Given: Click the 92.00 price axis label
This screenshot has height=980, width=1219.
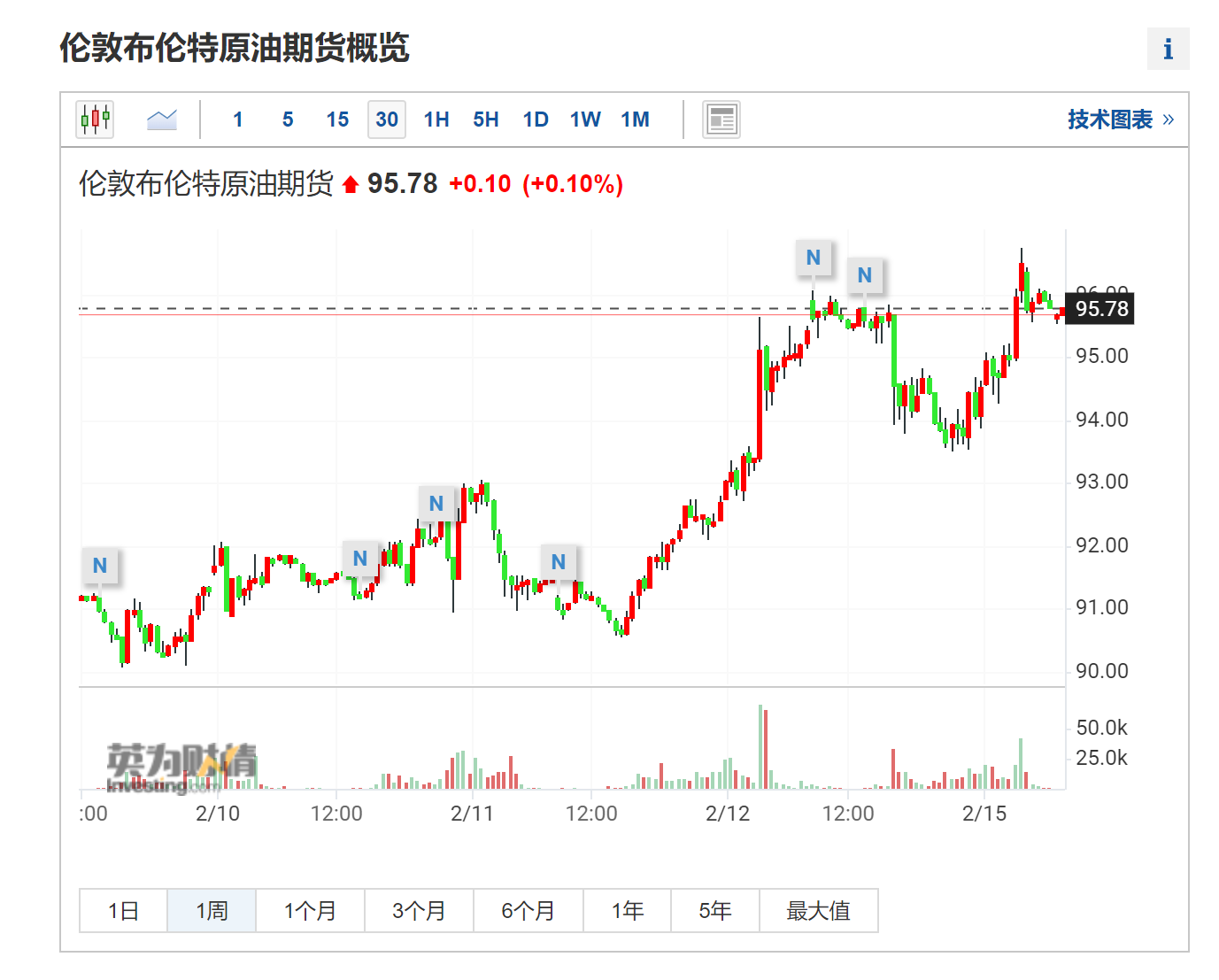Looking at the screenshot, I should [1102, 545].
